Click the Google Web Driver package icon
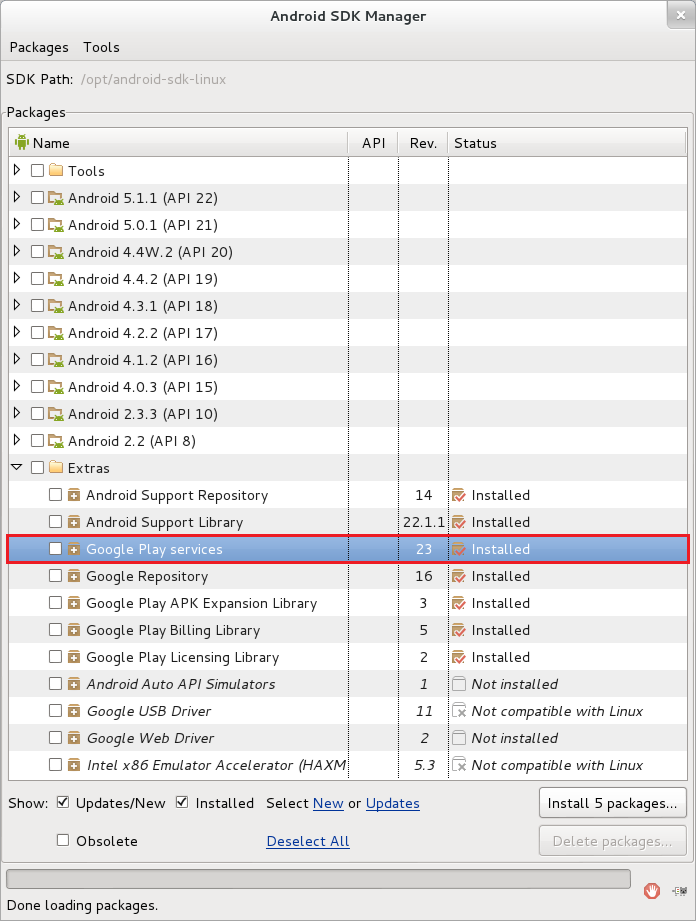Screen dimensions: 696x921 click(74, 738)
